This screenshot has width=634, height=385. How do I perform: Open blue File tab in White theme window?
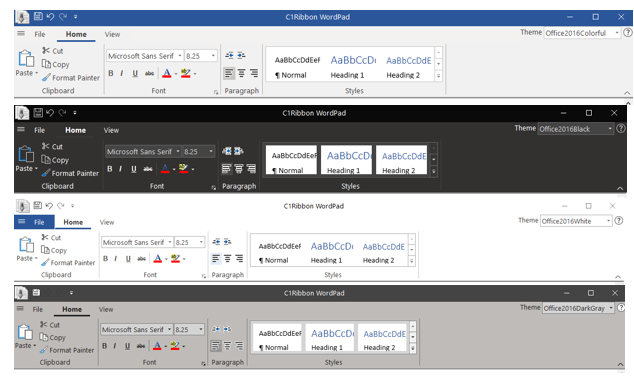pyautogui.click(x=34, y=222)
